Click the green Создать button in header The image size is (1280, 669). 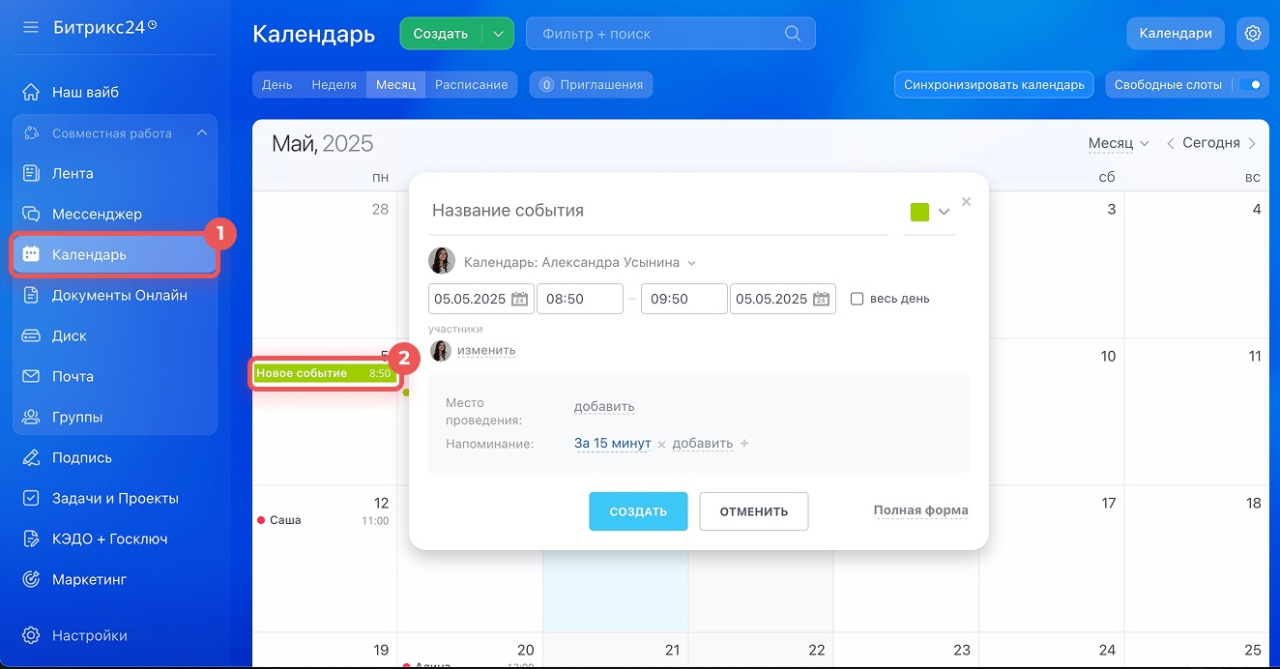point(441,33)
